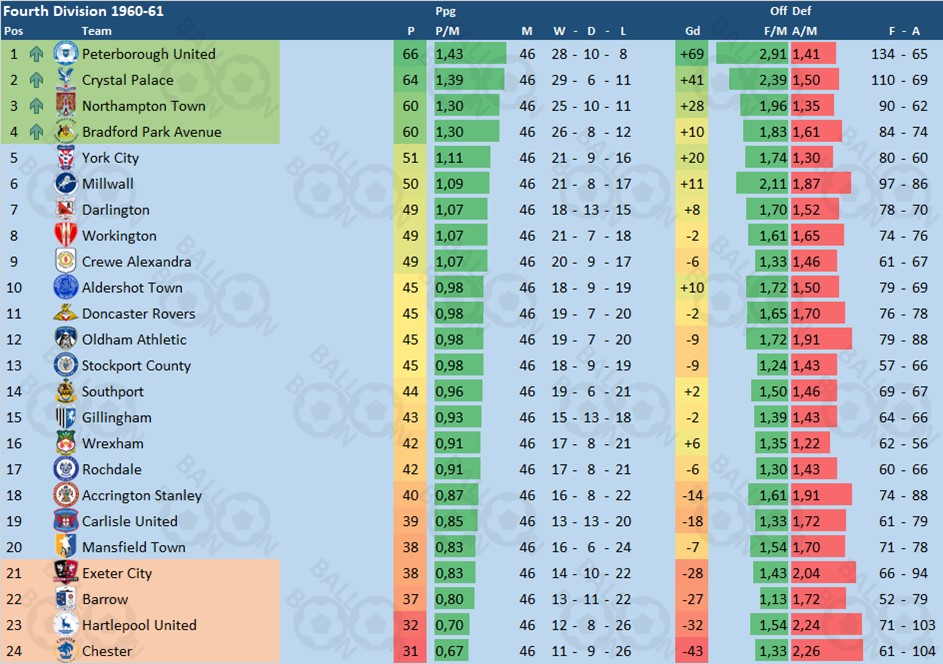
Task: Click the Exeter City club crest
Action: [x=66, y=572]
